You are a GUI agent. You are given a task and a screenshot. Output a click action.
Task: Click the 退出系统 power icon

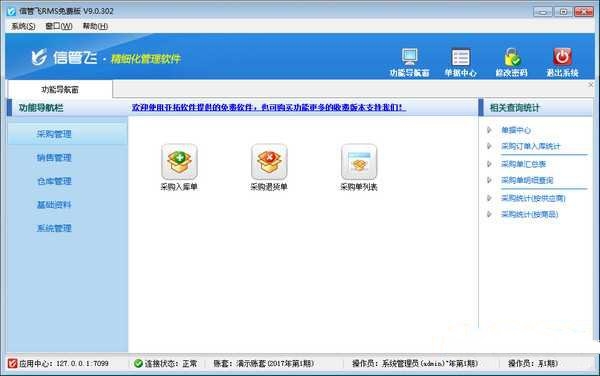pyautogui.click(x=562, y=57)
